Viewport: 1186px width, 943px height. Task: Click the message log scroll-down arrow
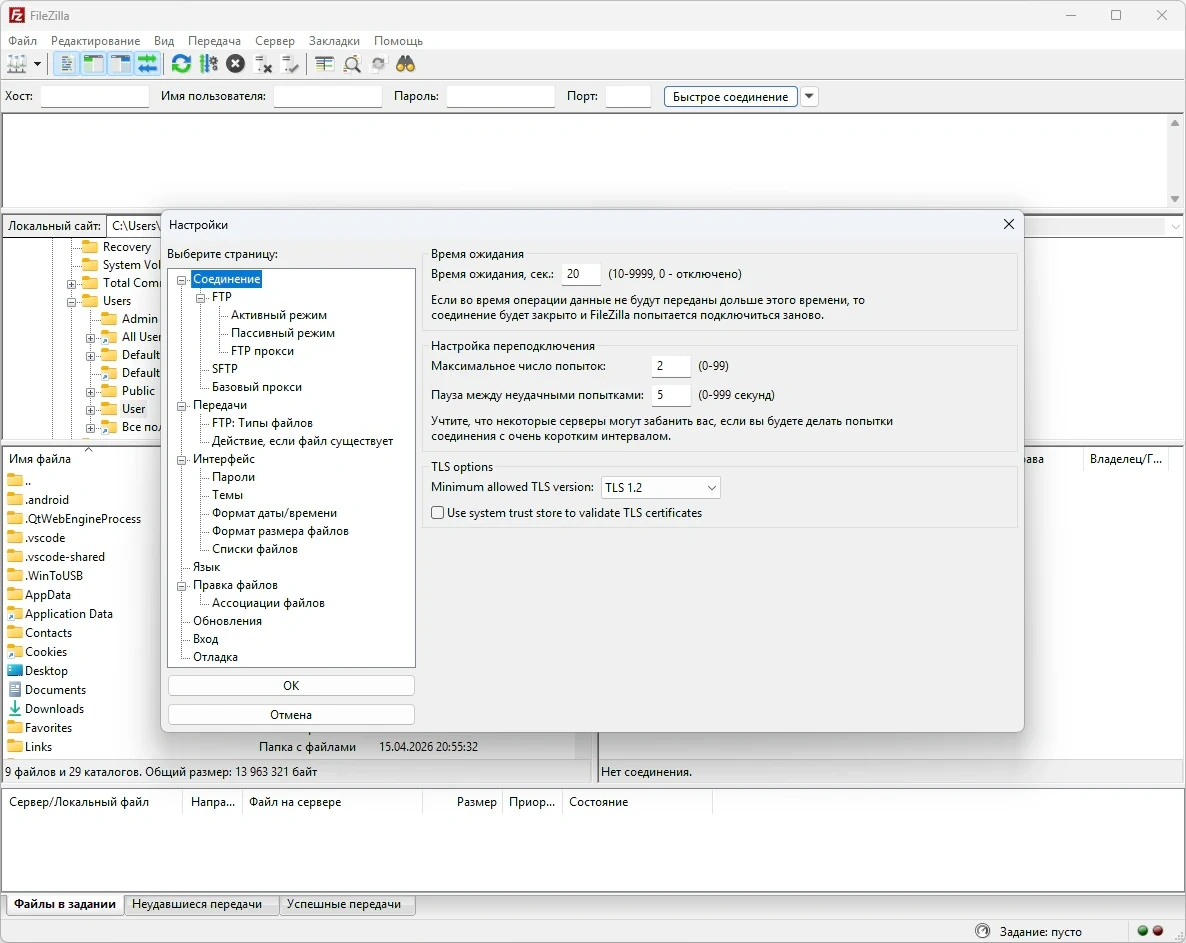1175,199
